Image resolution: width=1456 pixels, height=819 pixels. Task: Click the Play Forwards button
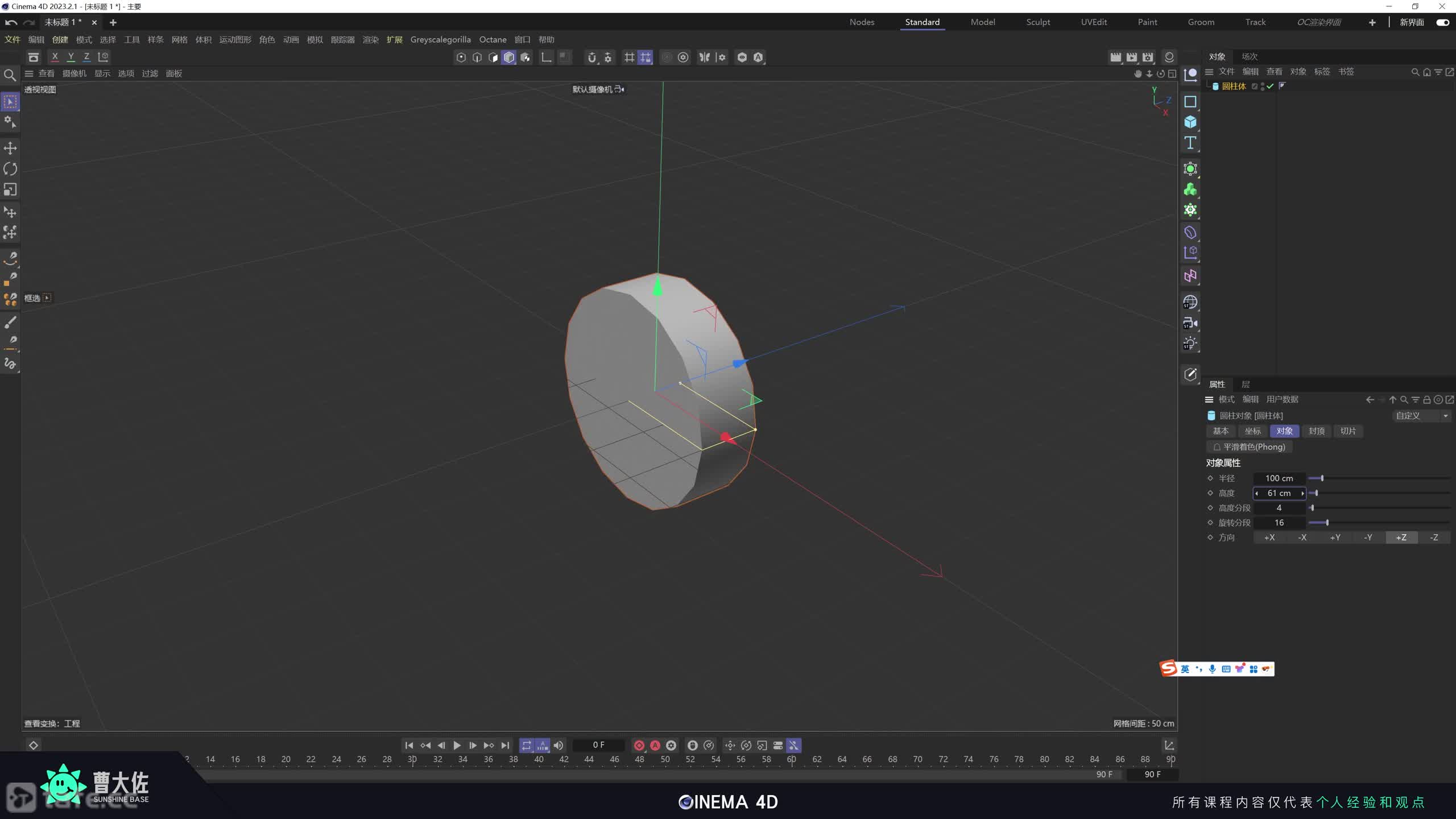click(x=457, y=745)
